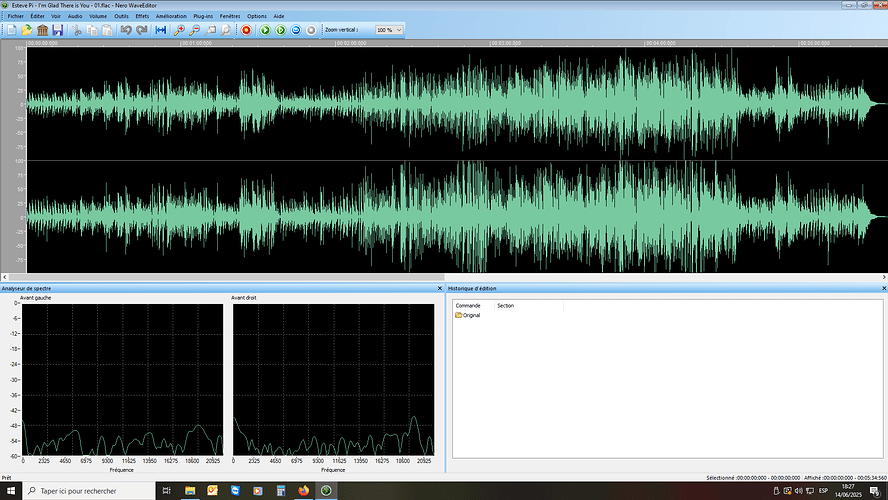Open Firefox from the Windows taskbar

click(x=304, y=490)
